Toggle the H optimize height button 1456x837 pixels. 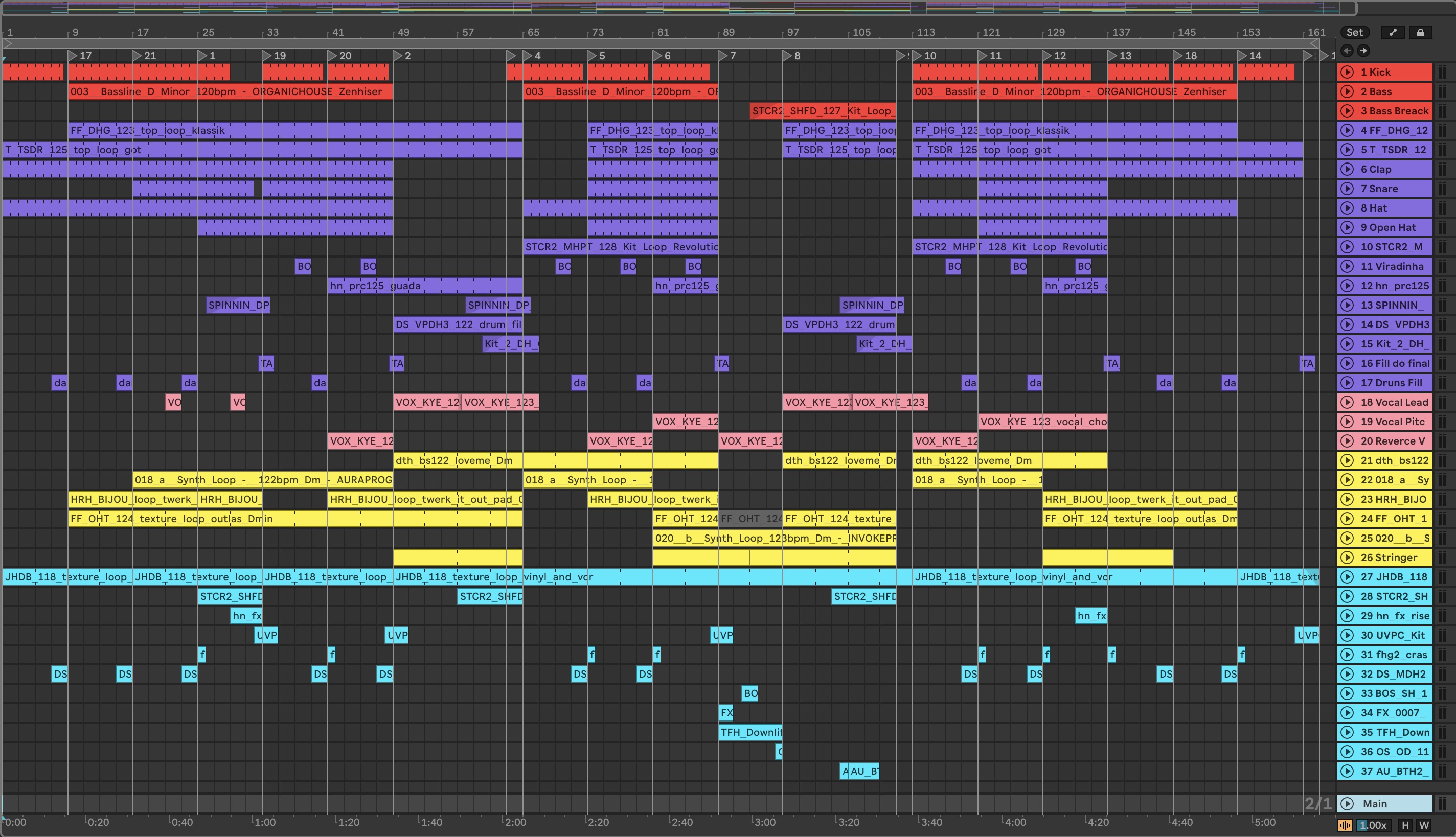[1405, 826]
